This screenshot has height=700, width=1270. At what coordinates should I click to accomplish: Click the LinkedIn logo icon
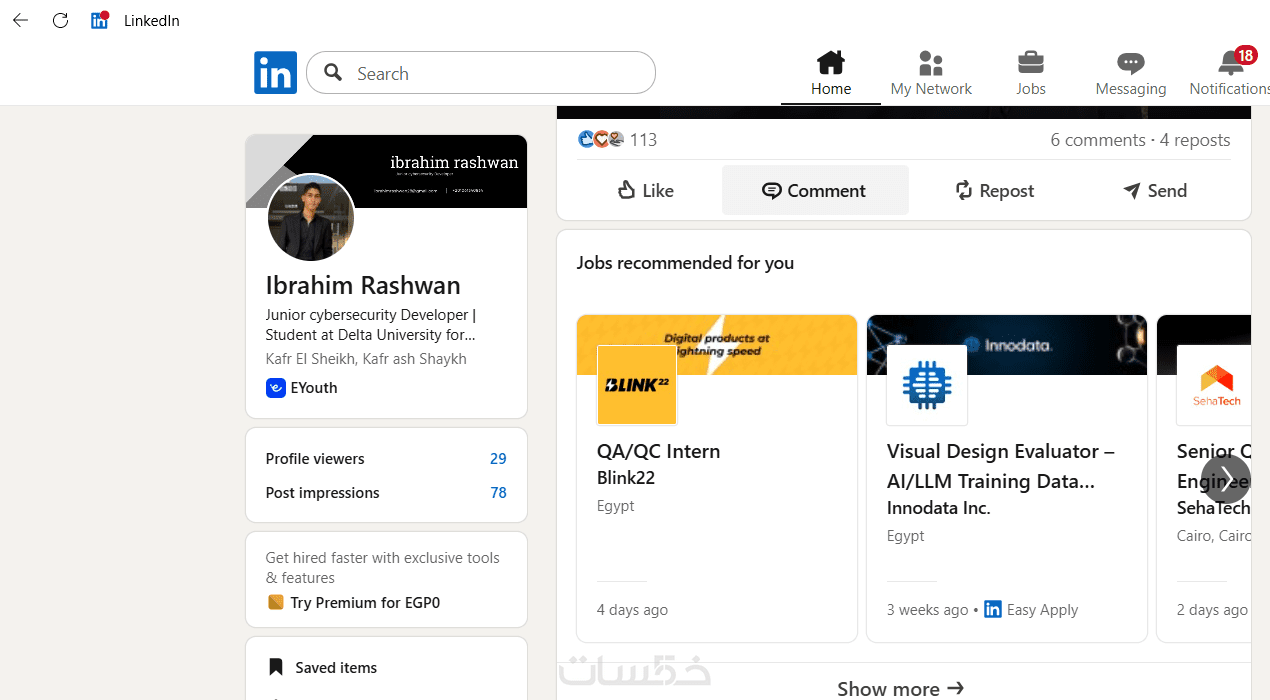coord(275,73)
